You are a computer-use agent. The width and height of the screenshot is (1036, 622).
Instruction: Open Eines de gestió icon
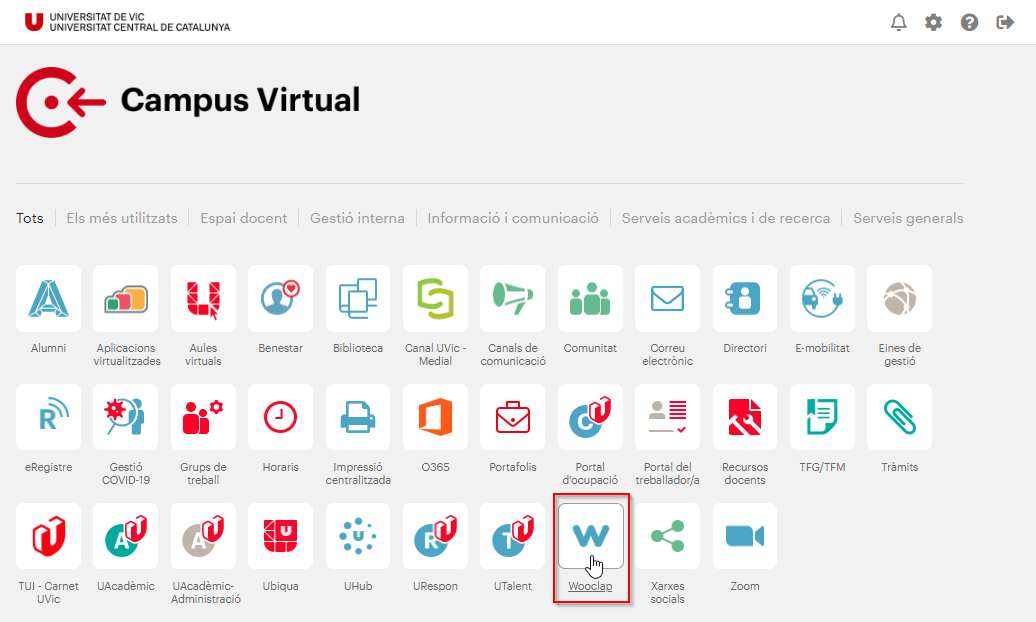tap(899, 299)
